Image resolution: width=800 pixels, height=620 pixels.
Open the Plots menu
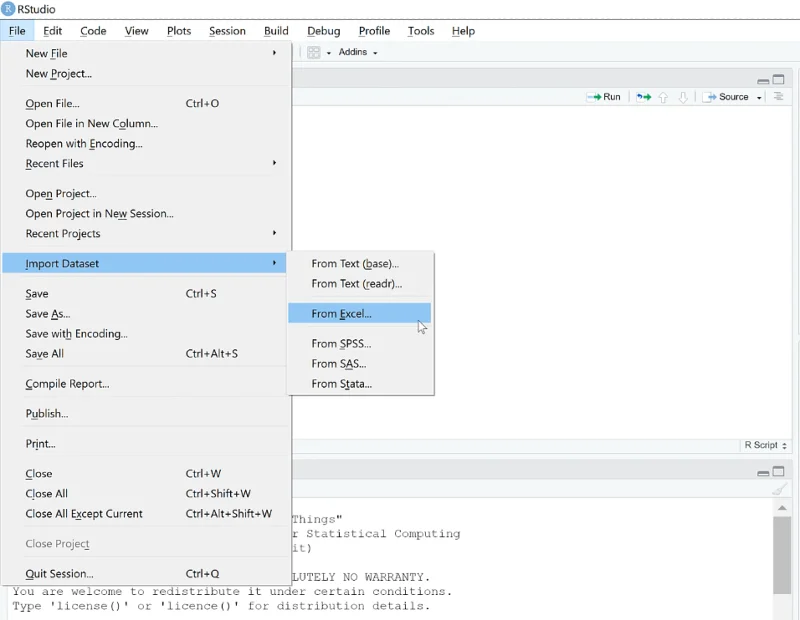(x=179, y=31)
